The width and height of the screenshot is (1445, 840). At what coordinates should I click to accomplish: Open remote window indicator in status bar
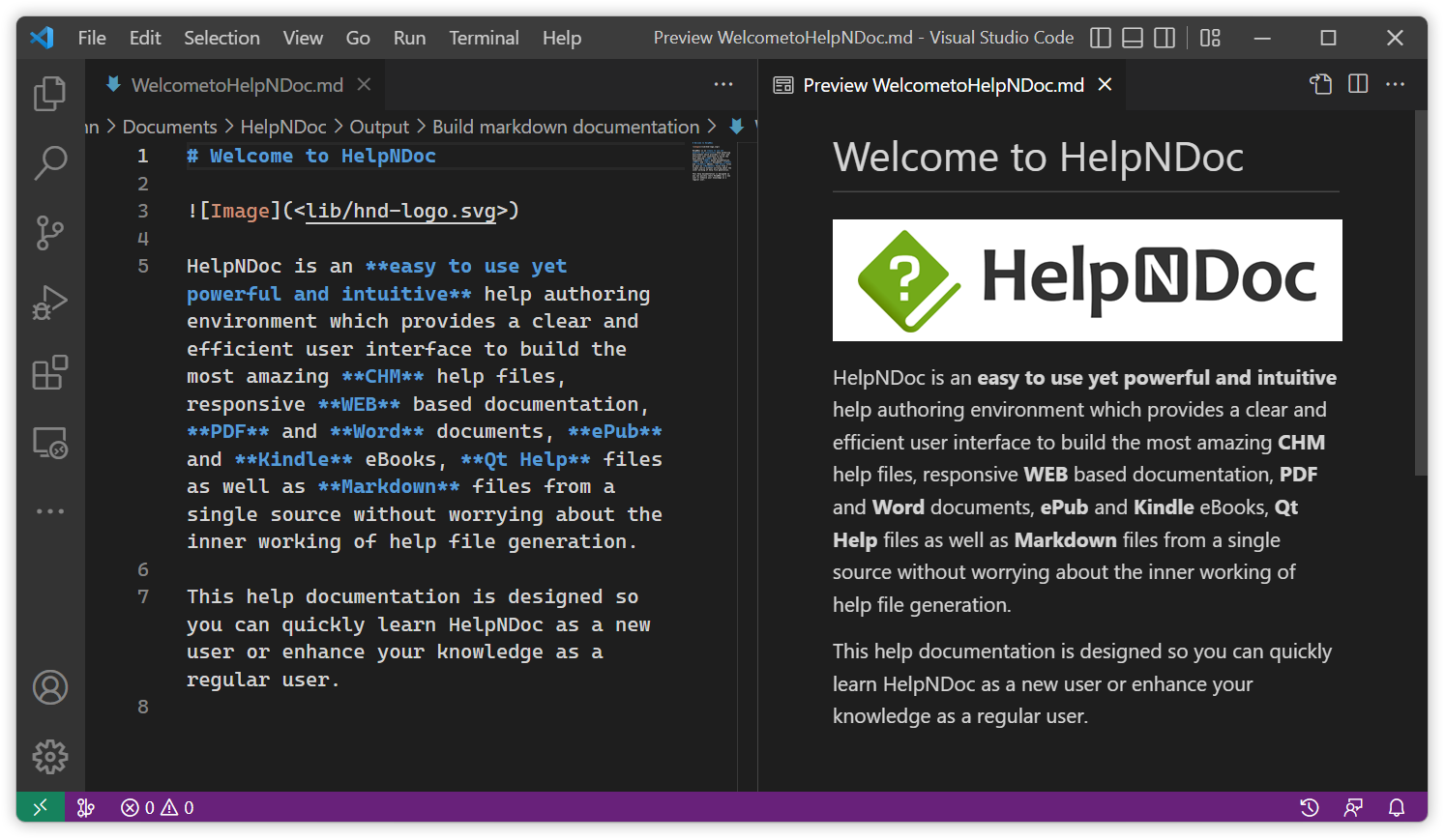[x=41, y=807]
